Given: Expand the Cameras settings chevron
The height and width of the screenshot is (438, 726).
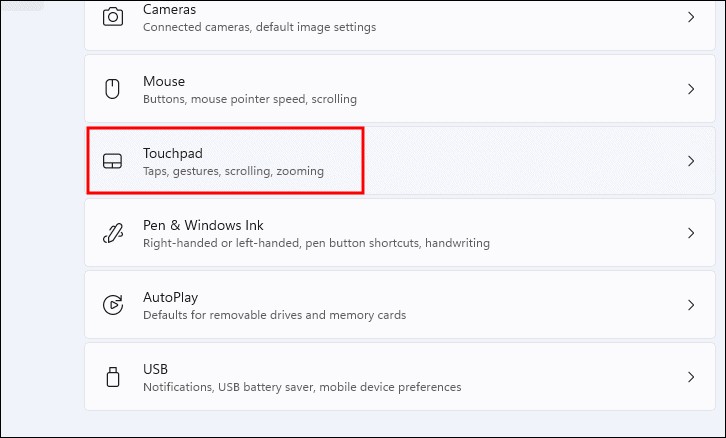Looking at the screenshot, I should tap(690, 17).
